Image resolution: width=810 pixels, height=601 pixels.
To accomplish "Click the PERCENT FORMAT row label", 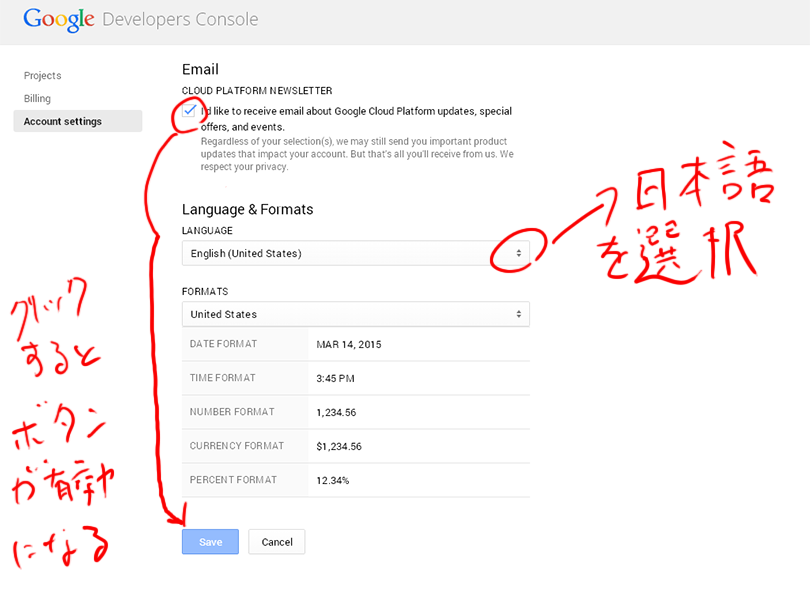I will tap(233, 480).
